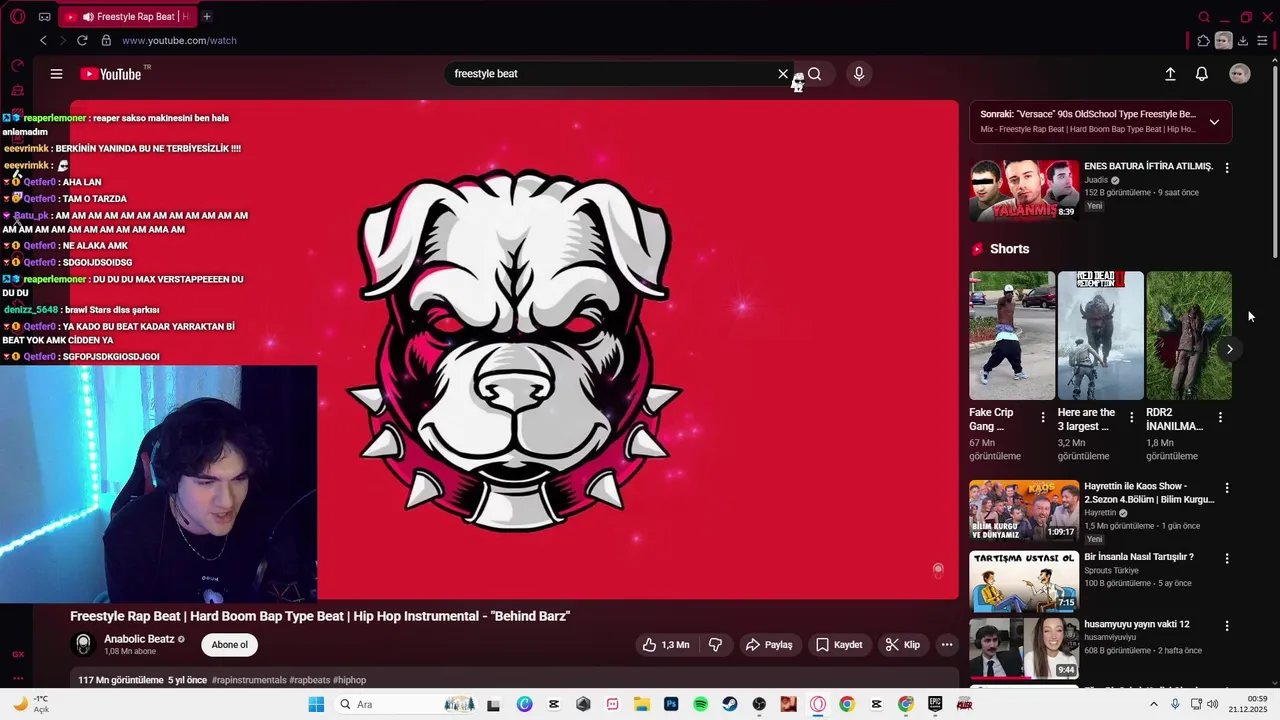The image size is (1280, 720).
Task: Save the video with Kaydet
Action: click(x=839, y=645)
